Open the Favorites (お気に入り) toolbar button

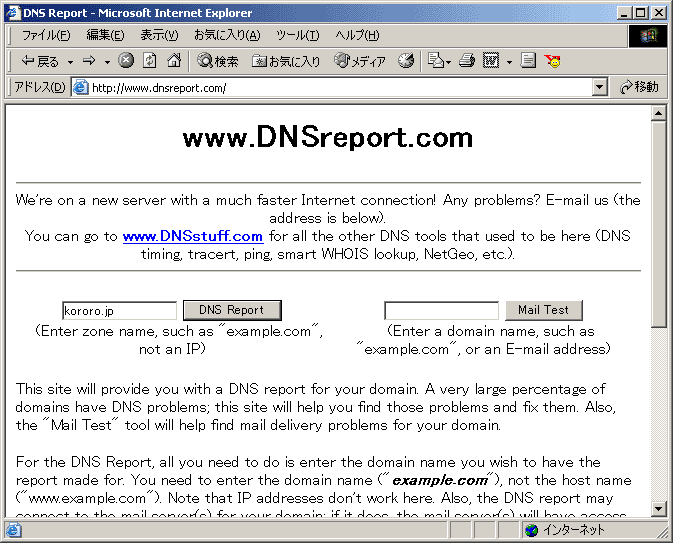(x=286, y=61)
